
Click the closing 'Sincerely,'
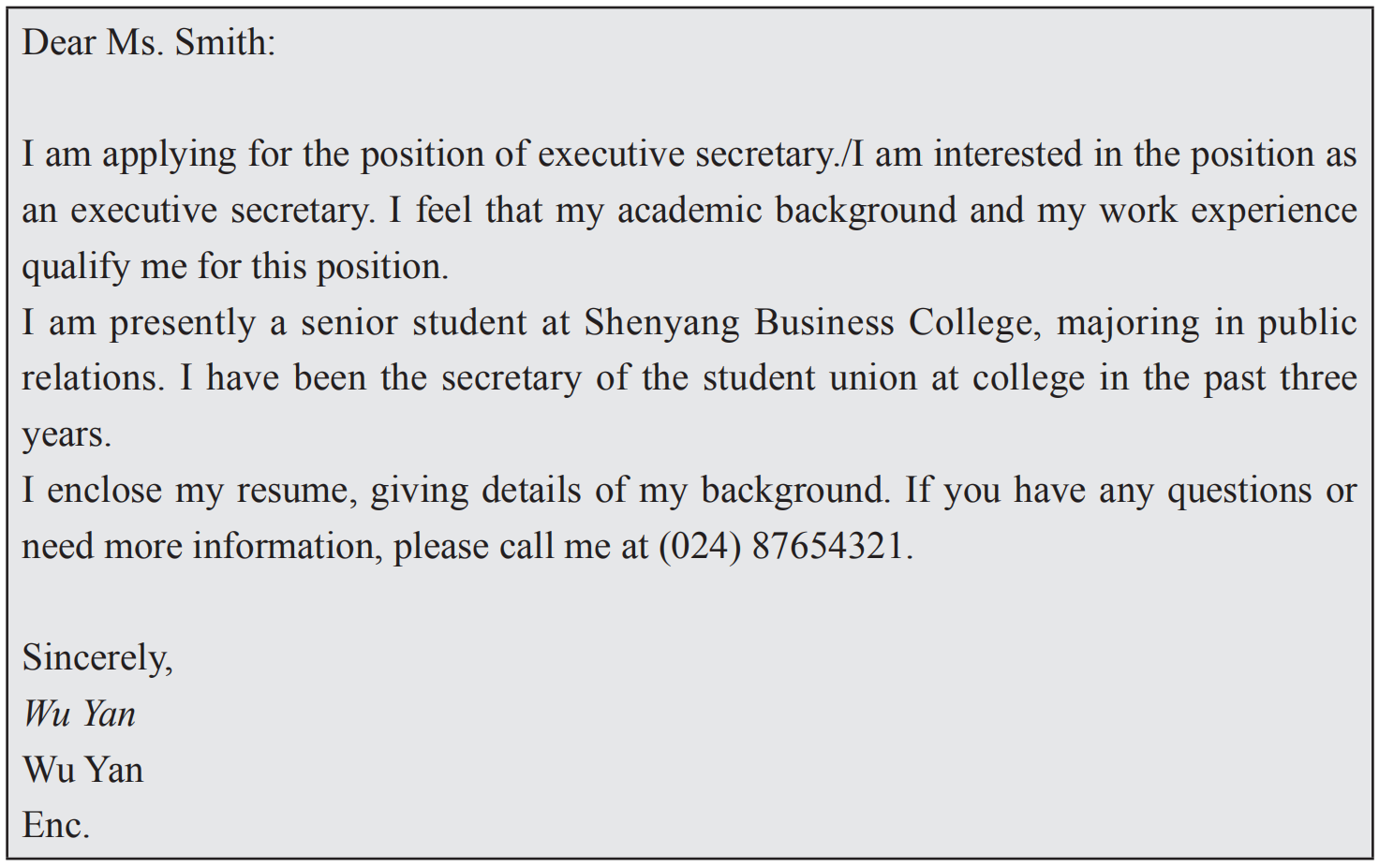(x=97, y=658)
